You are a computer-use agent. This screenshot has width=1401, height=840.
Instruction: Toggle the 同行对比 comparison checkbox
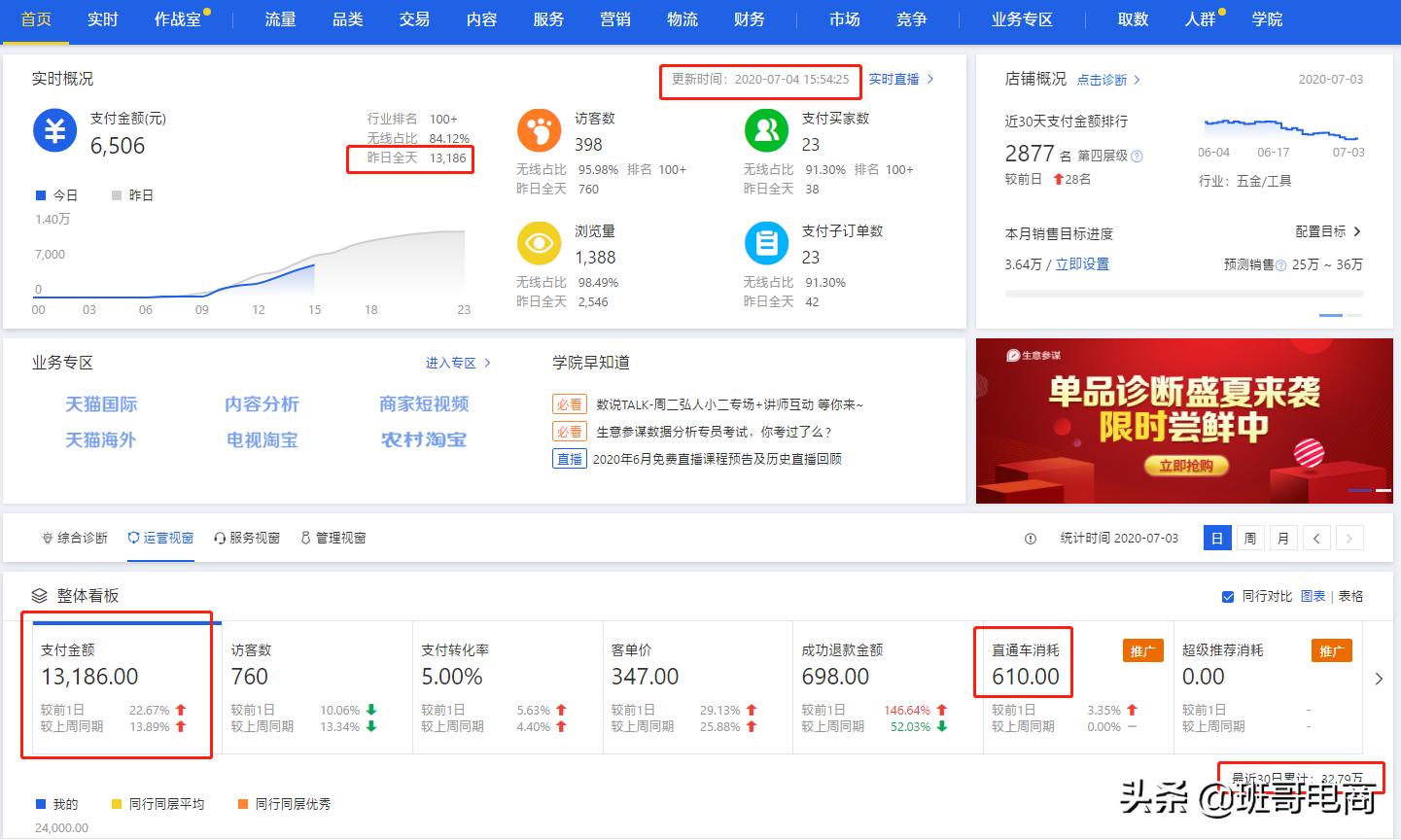[1228, 596]
